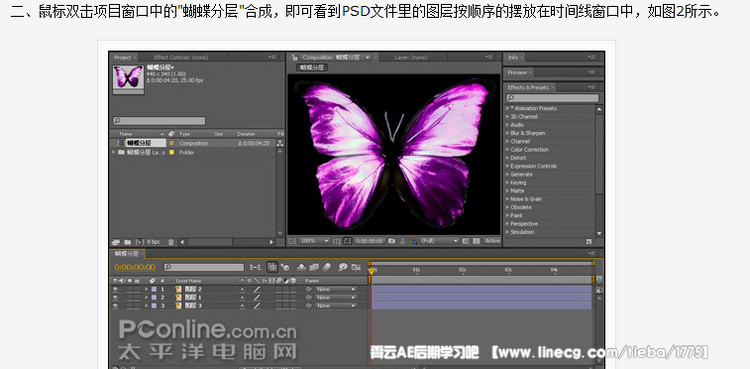
Task: Toggle shy switch for layer 2
Action: 242,297
